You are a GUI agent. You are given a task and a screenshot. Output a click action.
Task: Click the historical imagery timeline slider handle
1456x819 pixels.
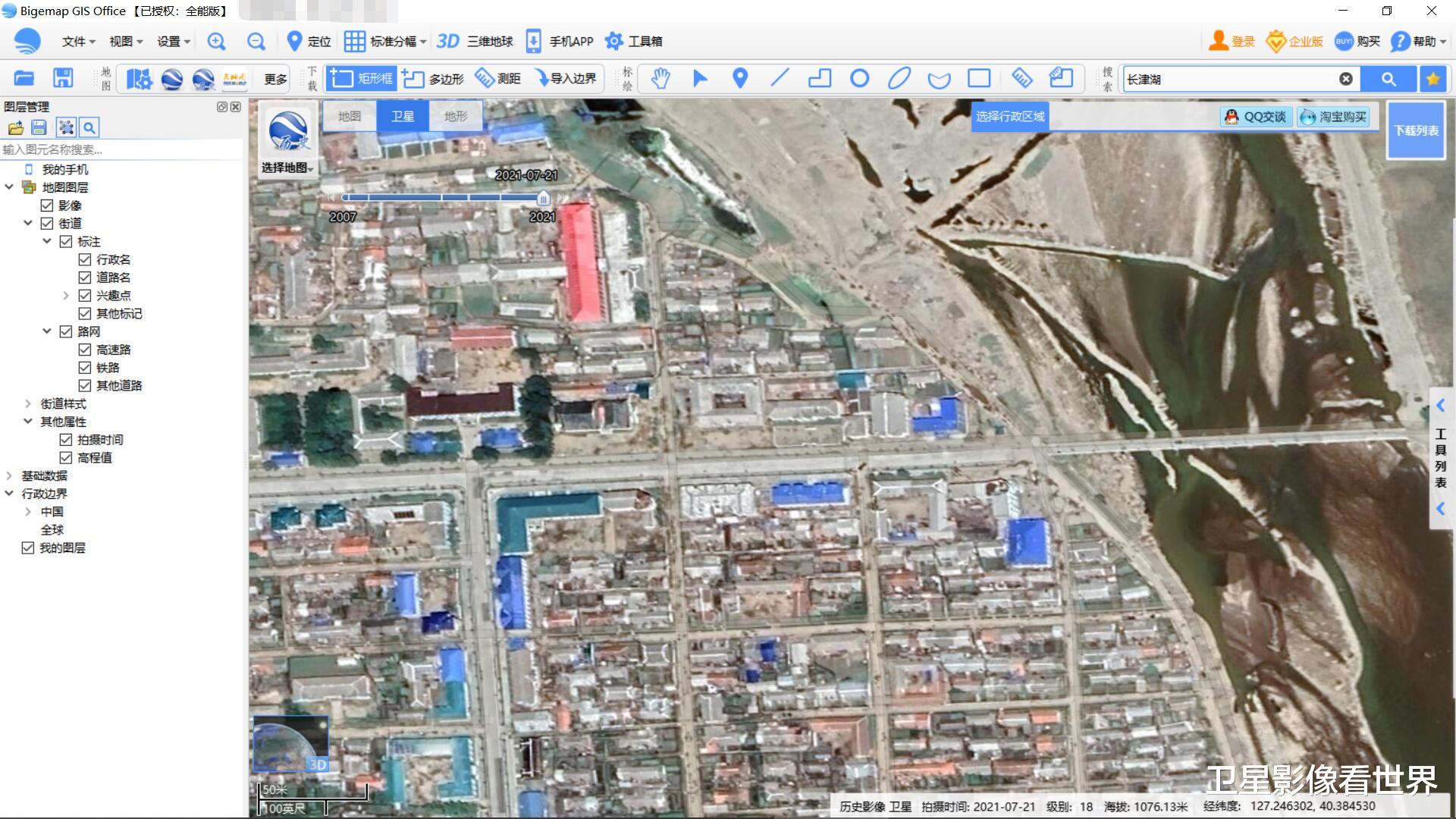pyautogui.click(x=543, y=199)
